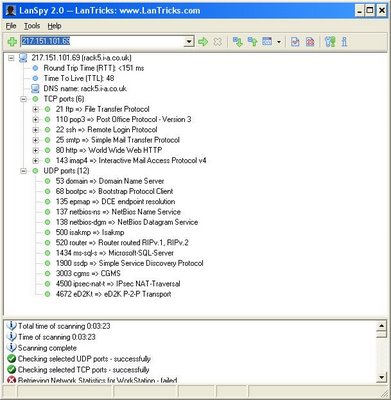Click the red report document icon
The height and width of the screenshot is (400, 391).
point(310,42)
